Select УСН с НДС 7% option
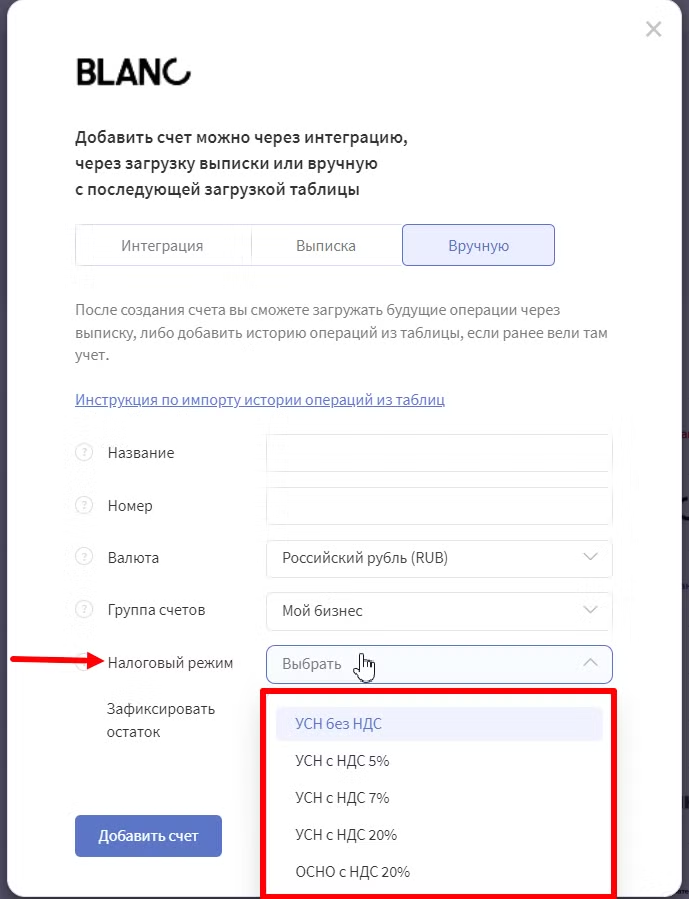Viewport: 689px width, 899px height. pyautogui.click(x=439, y=798)
